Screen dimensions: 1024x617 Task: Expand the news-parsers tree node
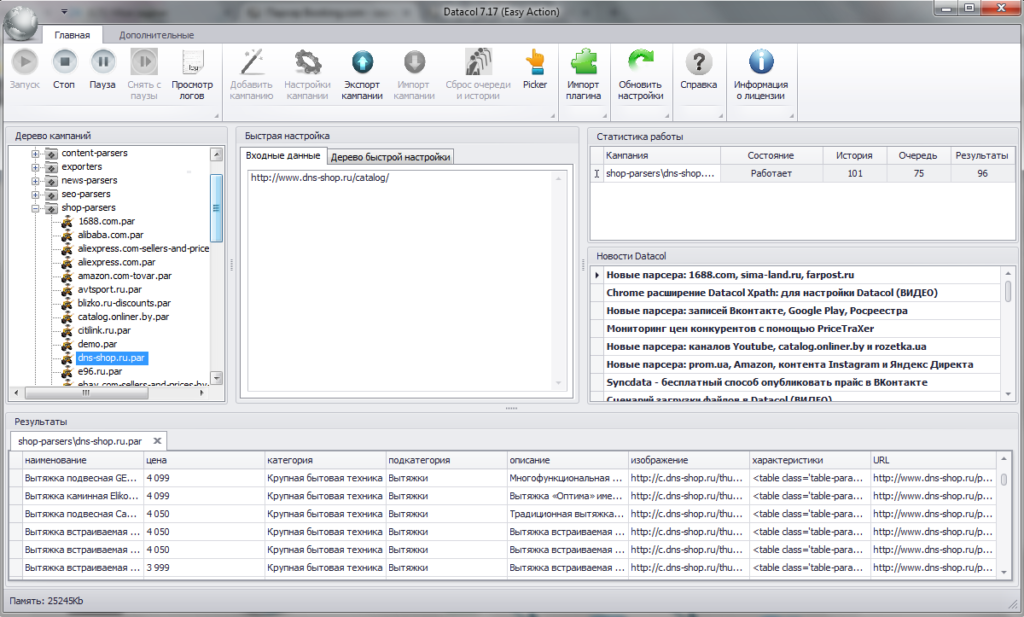pyautogui.click(x=35, y=181)
